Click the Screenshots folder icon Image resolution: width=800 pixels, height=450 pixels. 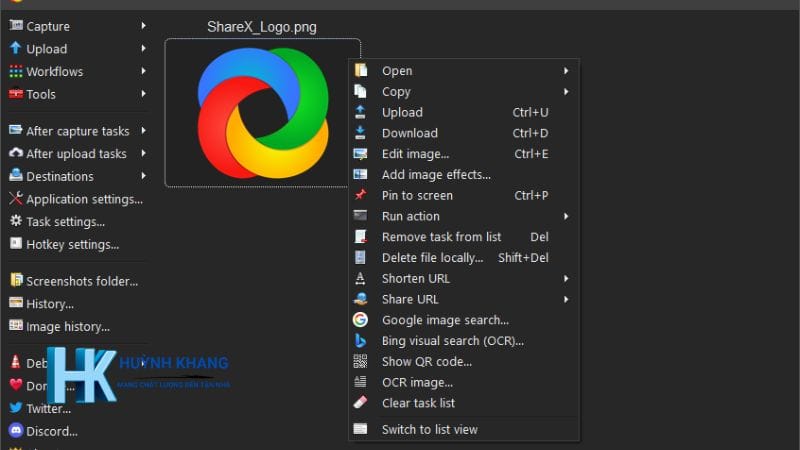(x=16, y=280)
